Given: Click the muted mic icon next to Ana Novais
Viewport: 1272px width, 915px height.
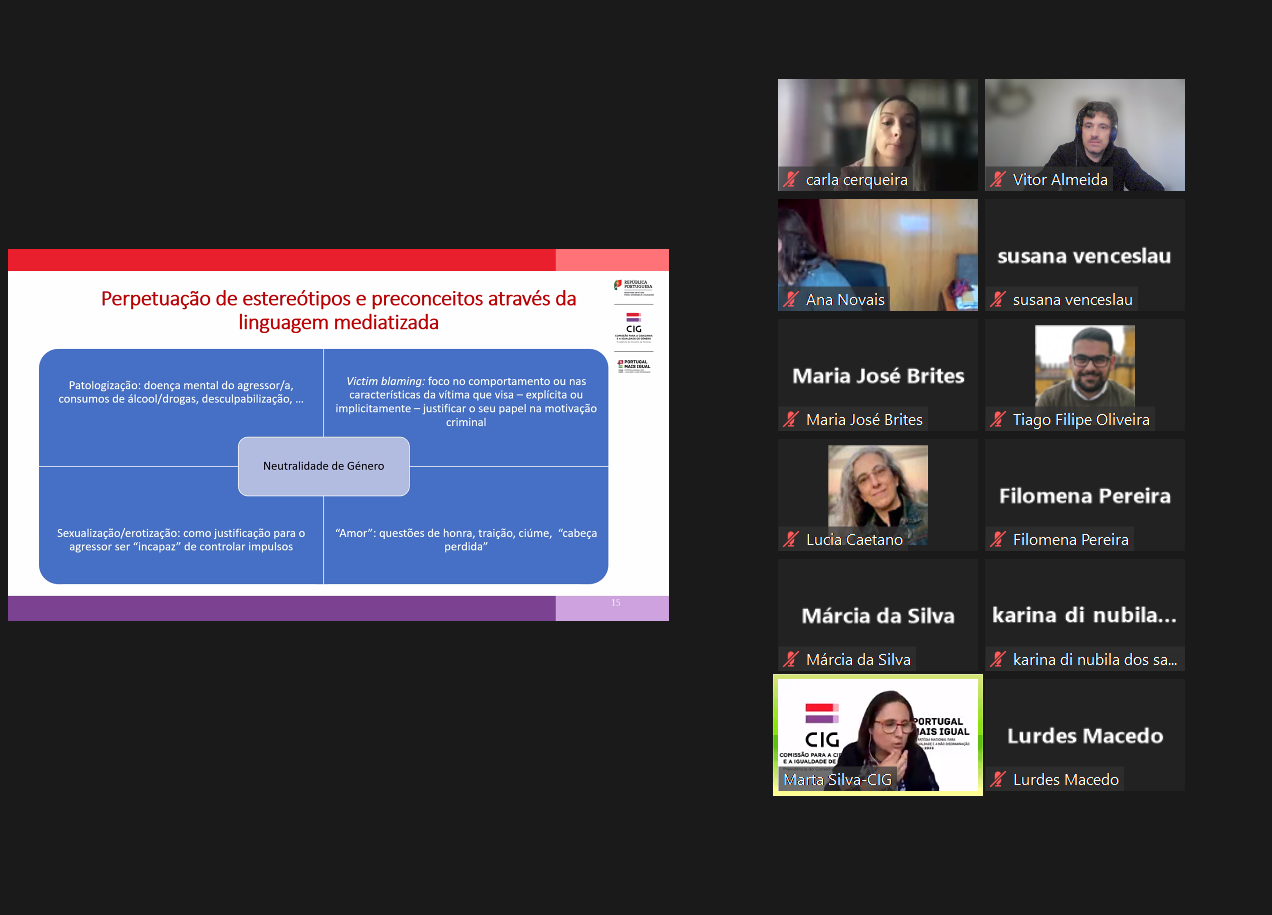Looking at the screenshot, I should pos(791,300).
